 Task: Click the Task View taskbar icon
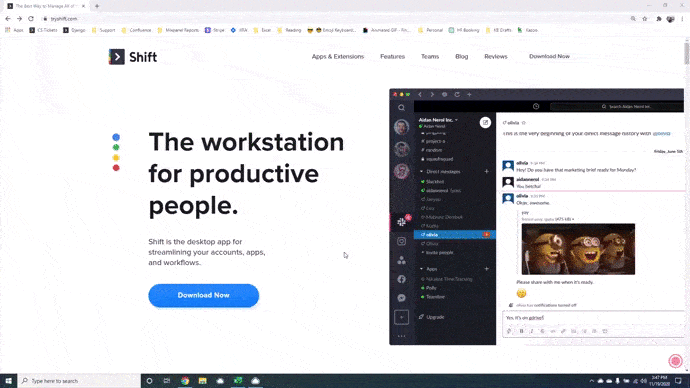[167, 381]
